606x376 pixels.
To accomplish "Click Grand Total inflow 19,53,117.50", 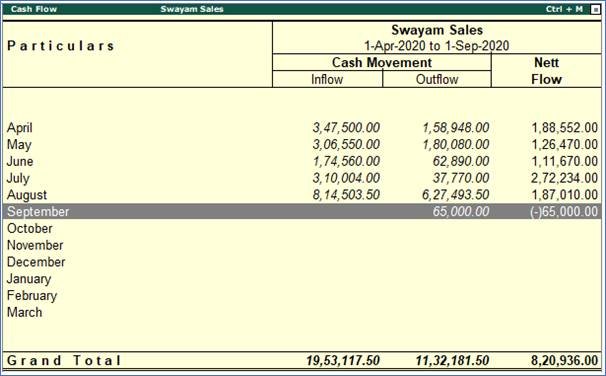I will point(343,361).
